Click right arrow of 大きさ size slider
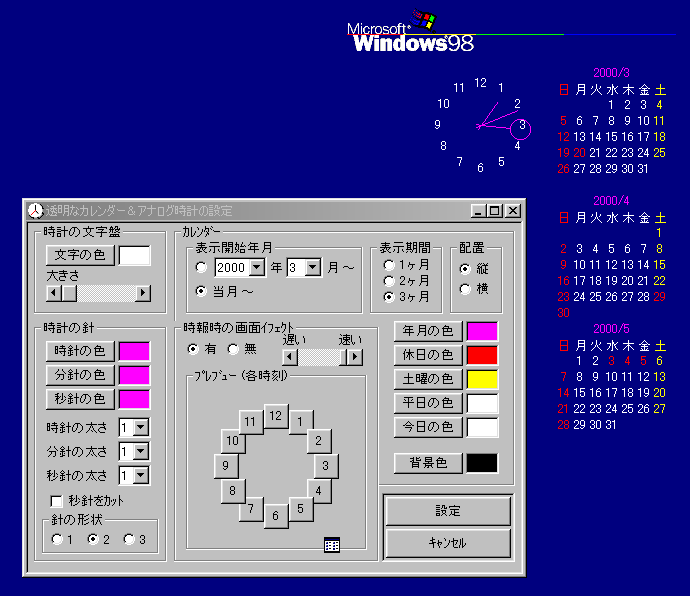690x596 pixels. click(143, 293)
